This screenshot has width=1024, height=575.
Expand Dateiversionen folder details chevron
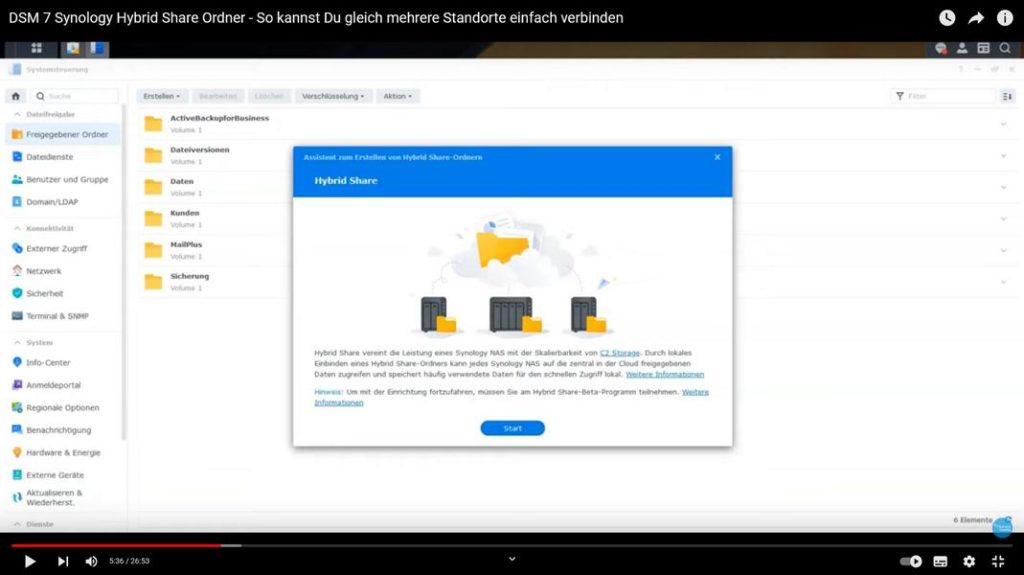[x=1003, y=156]
